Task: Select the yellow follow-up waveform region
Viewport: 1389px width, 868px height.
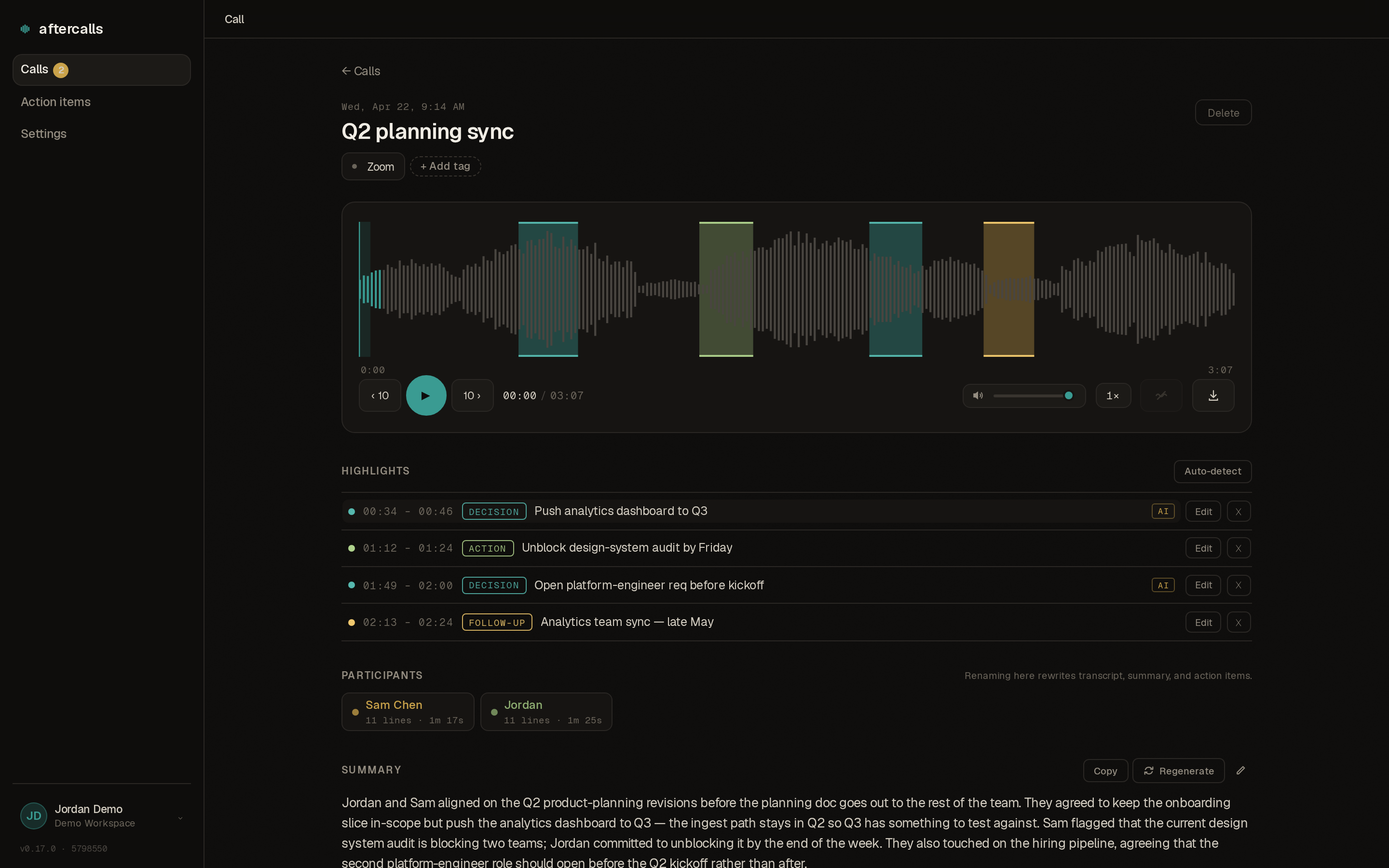Action: click(1008, 289)
